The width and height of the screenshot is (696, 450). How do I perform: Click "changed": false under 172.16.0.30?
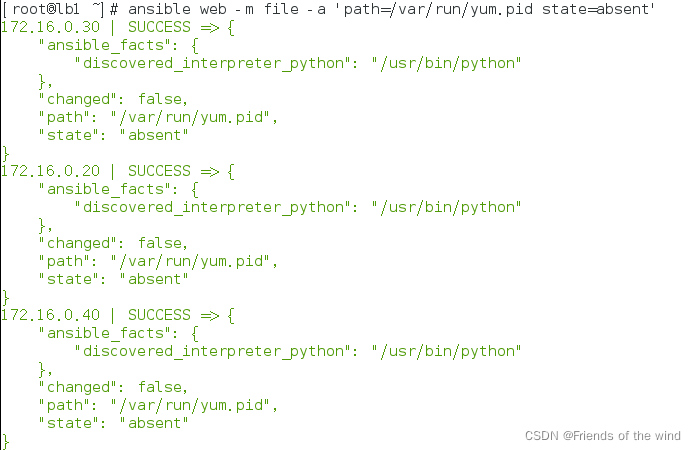113,99
